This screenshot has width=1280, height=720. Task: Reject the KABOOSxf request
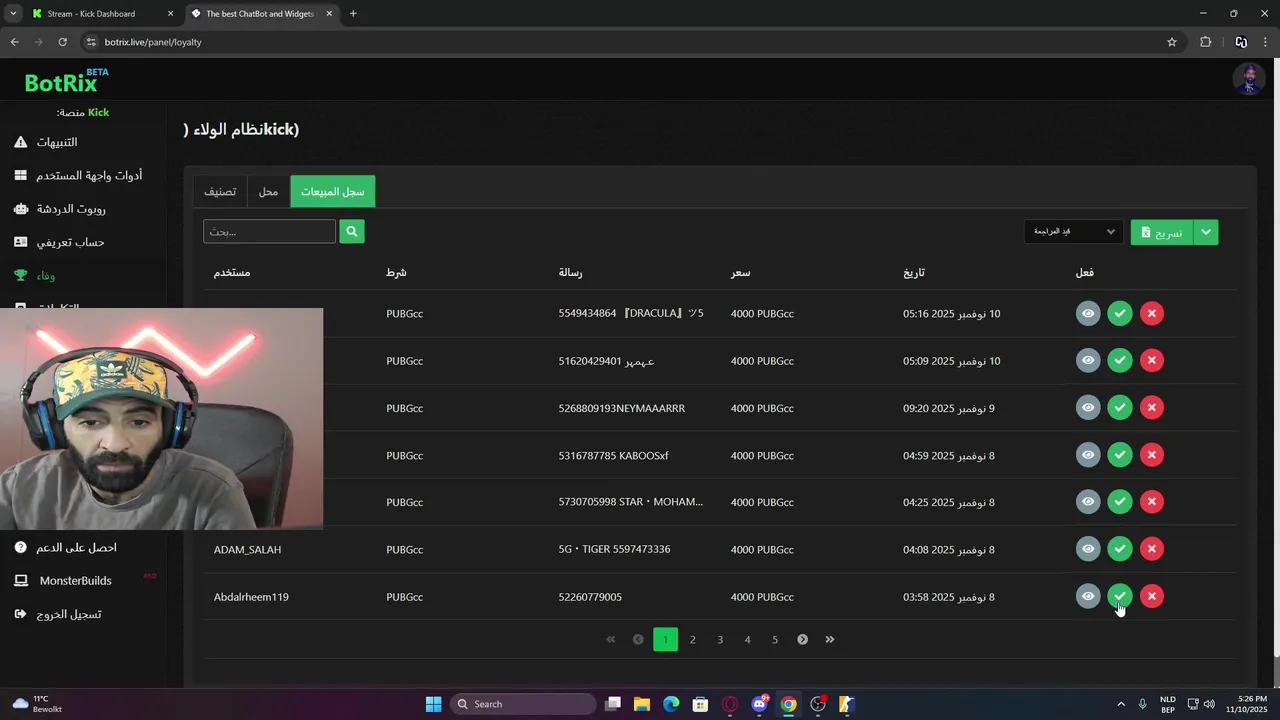[x=1152, y=454]
